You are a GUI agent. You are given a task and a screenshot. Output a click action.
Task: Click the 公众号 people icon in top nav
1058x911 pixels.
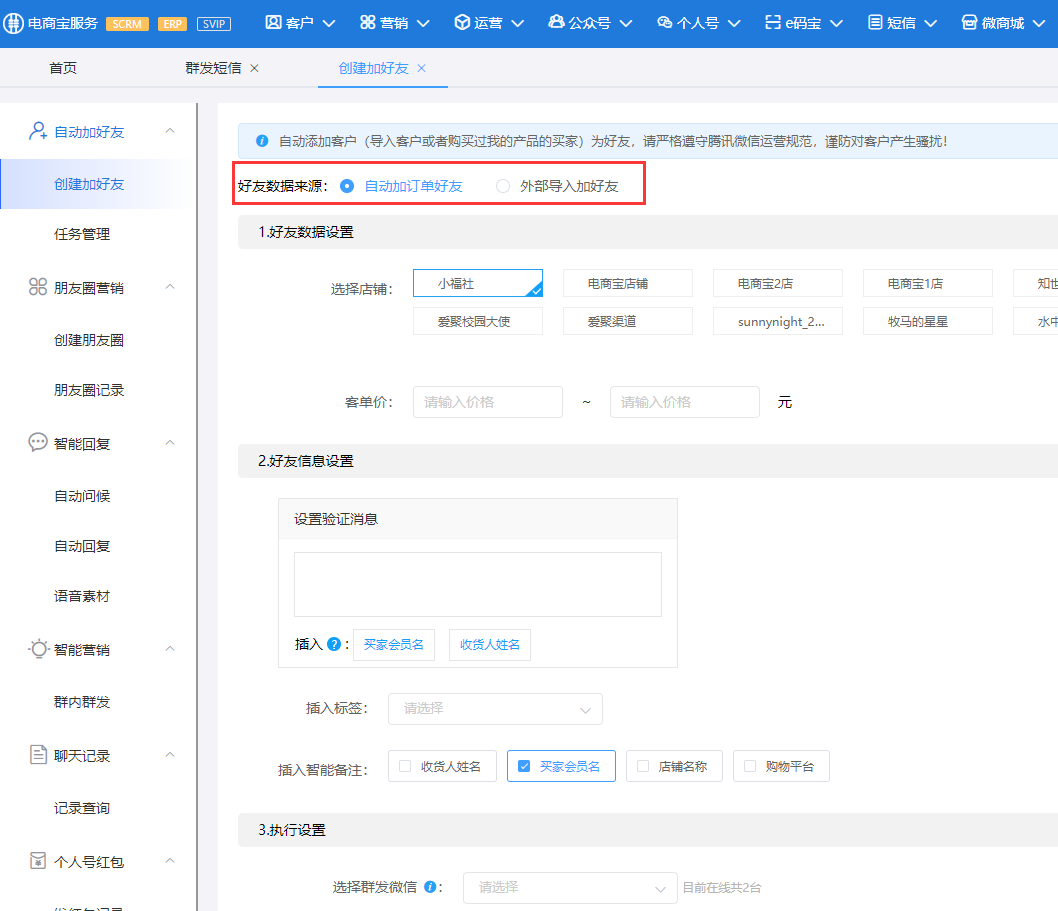point(557,22)
